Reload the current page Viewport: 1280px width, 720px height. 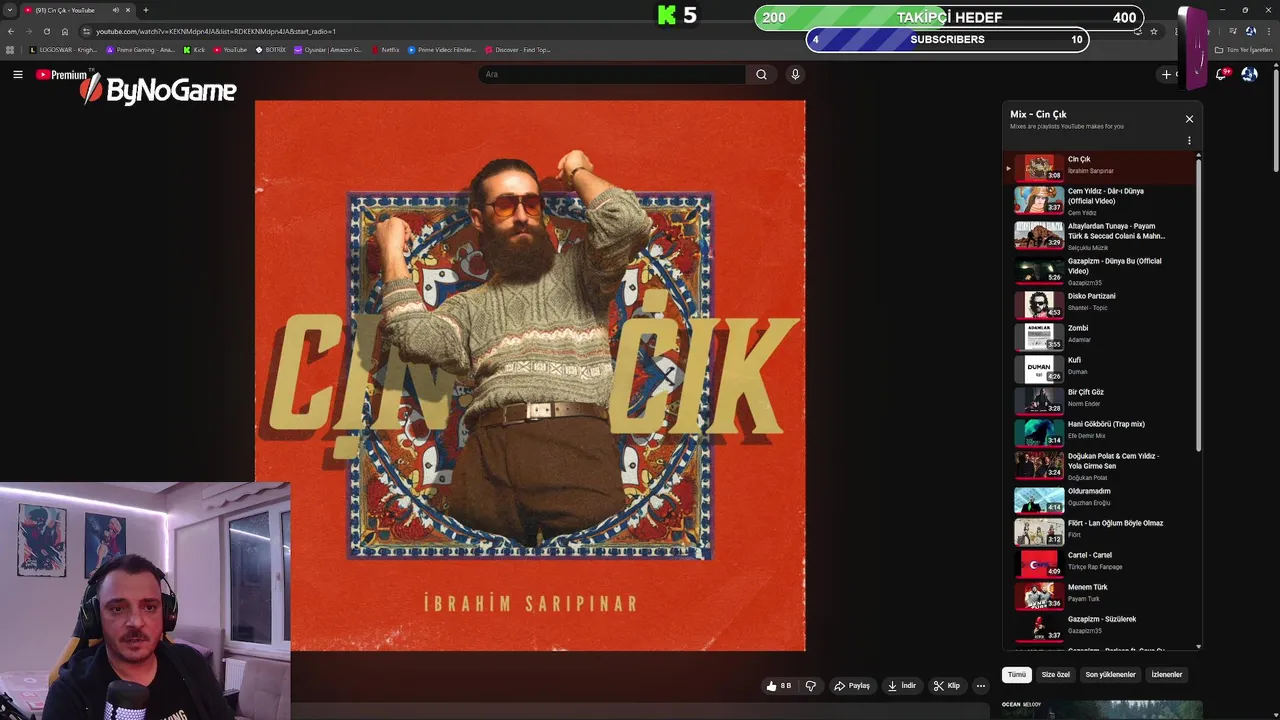46,31
